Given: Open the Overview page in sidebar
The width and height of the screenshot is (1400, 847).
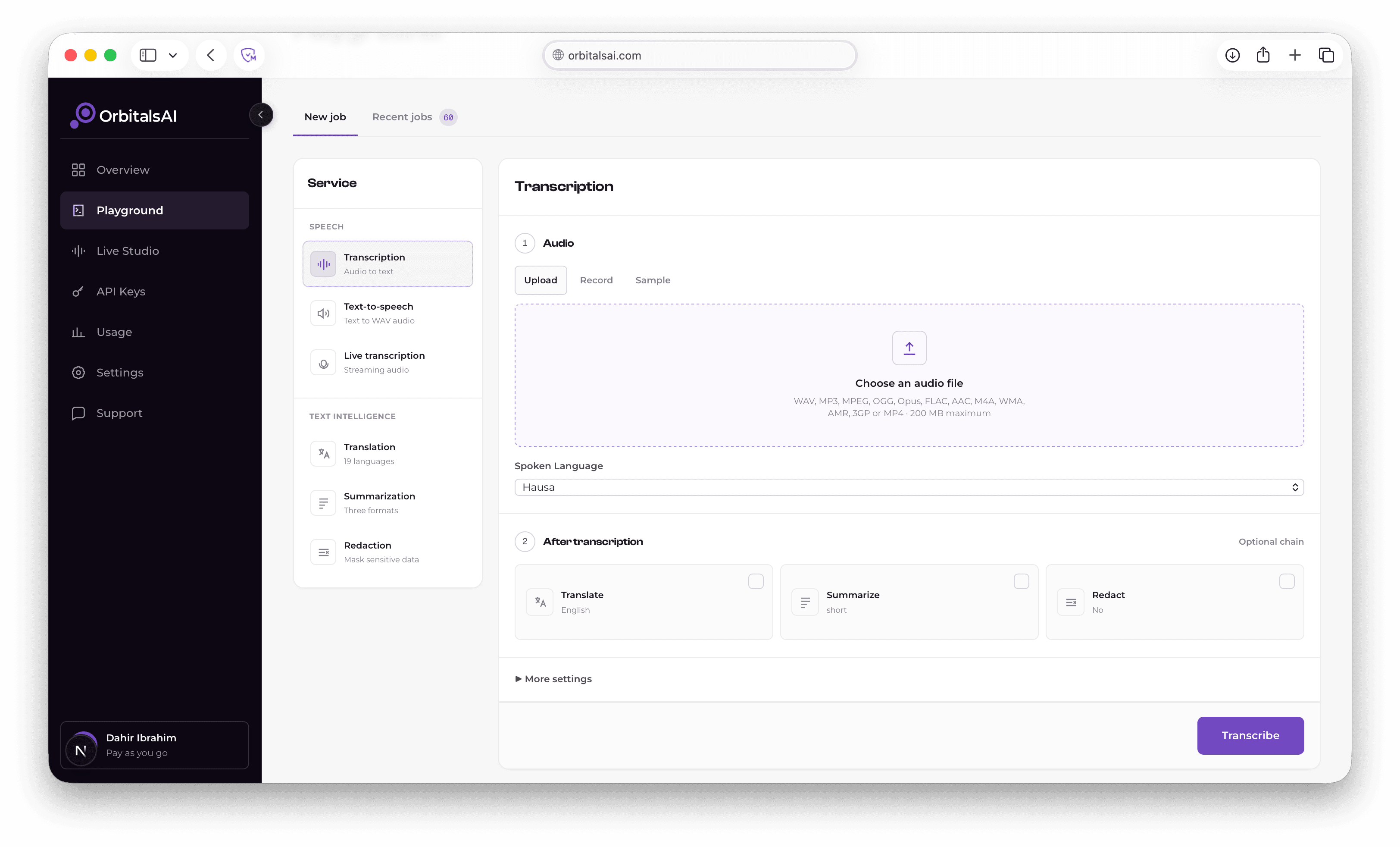Looking at the screenshot, I should coord(155,170).
